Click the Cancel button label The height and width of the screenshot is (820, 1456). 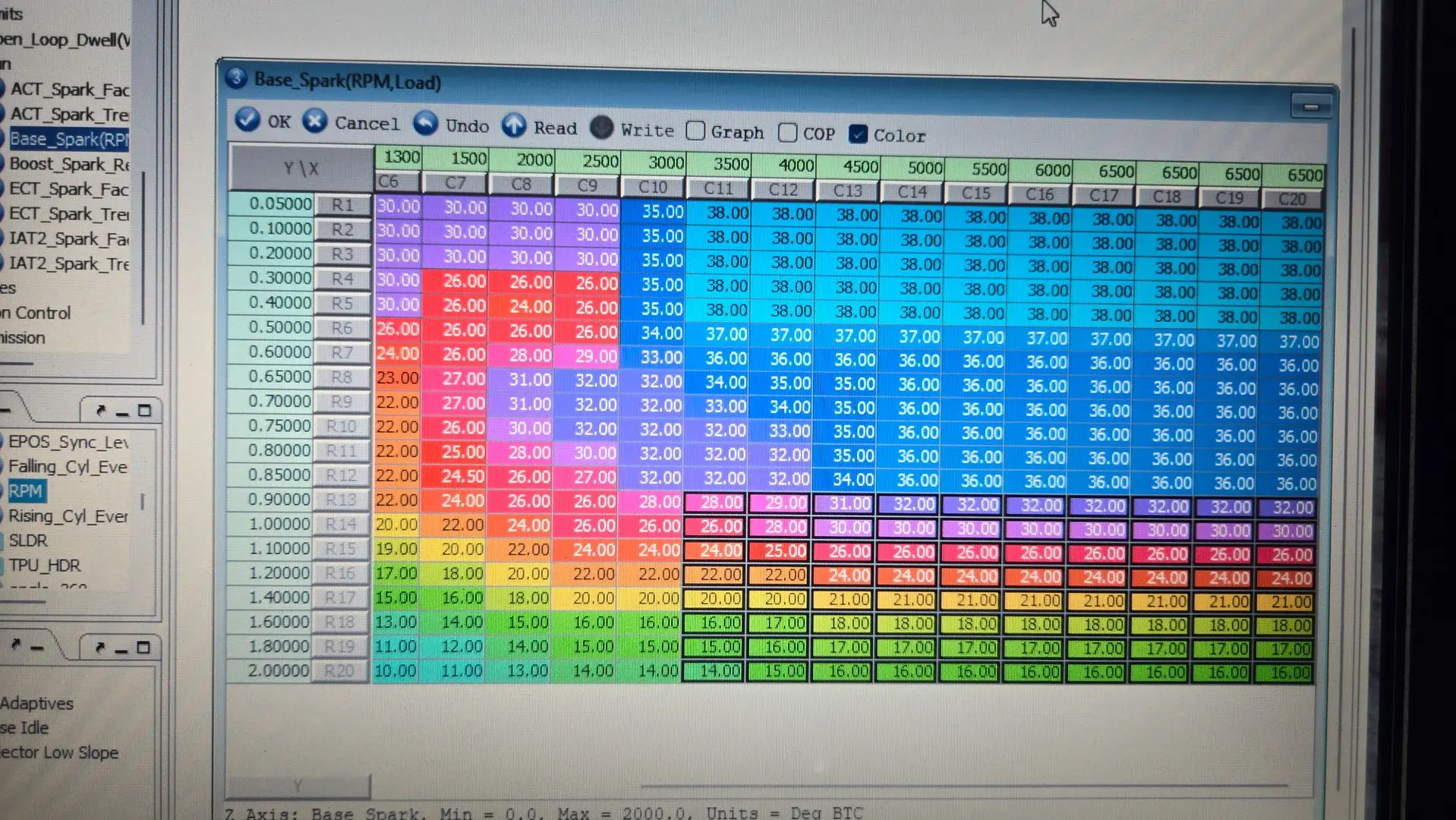[367, 123]
